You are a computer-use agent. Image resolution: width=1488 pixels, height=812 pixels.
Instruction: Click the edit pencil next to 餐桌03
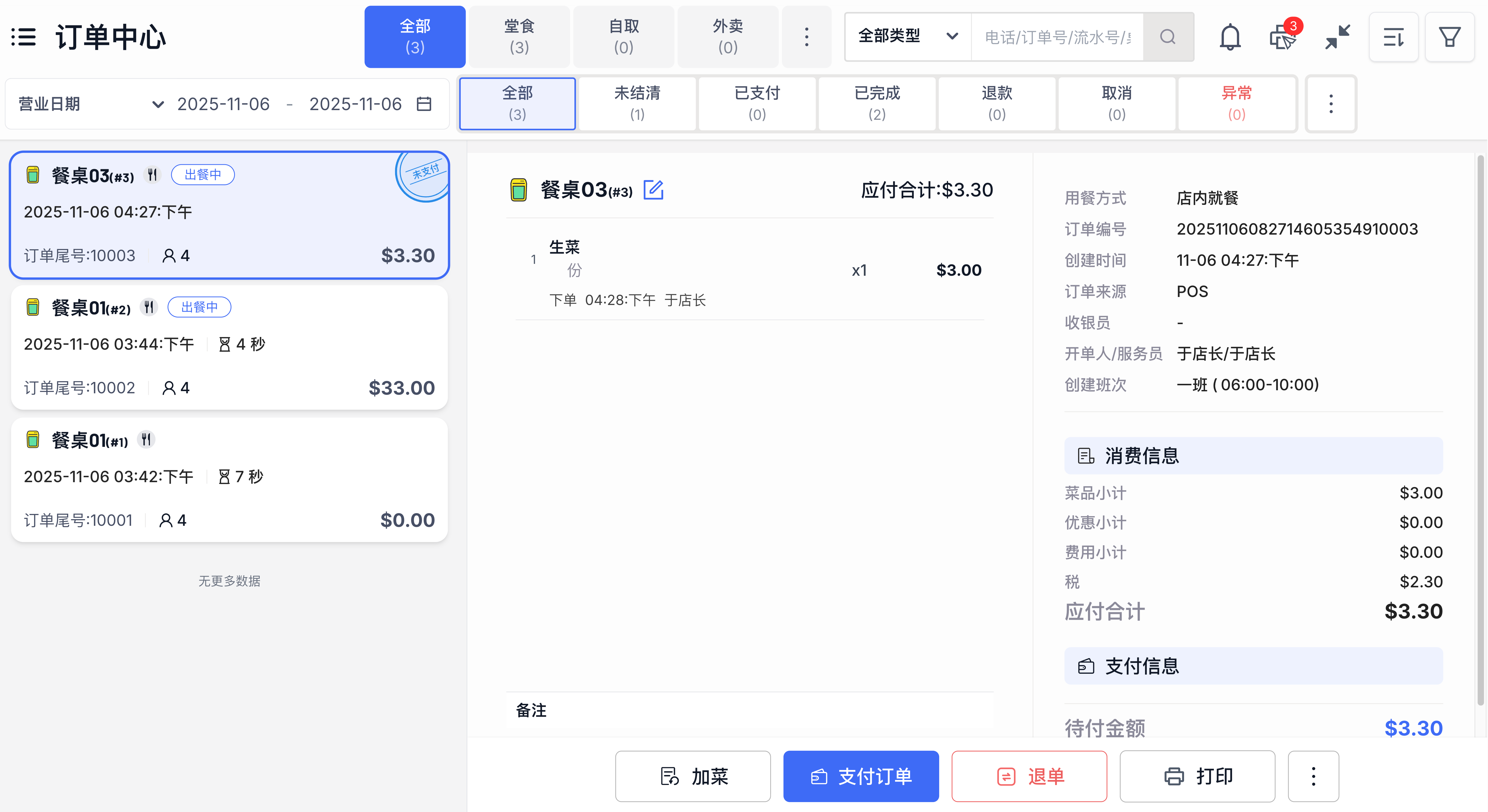coord(653,189)
